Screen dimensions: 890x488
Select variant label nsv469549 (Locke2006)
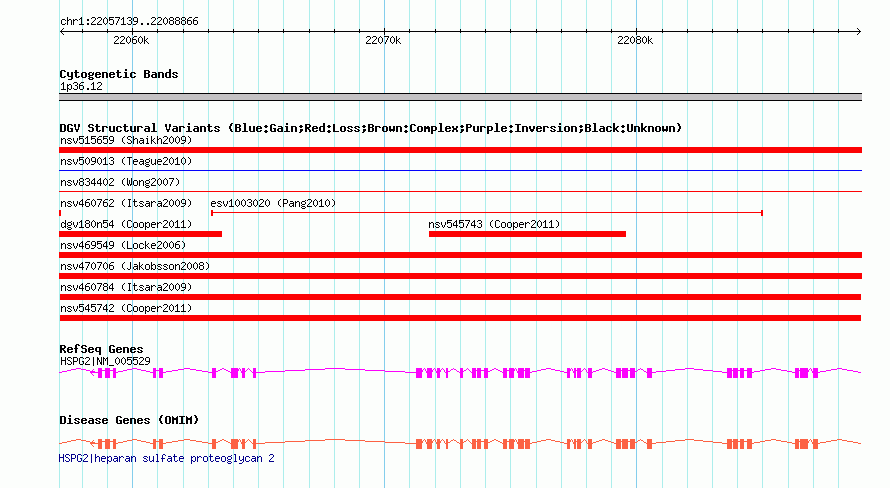coord(123,245)
